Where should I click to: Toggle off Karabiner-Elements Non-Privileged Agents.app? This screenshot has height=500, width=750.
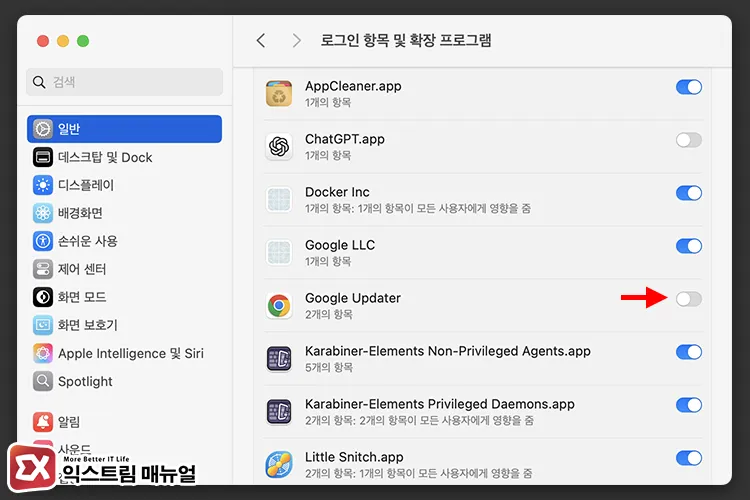[x=689, y=352]
